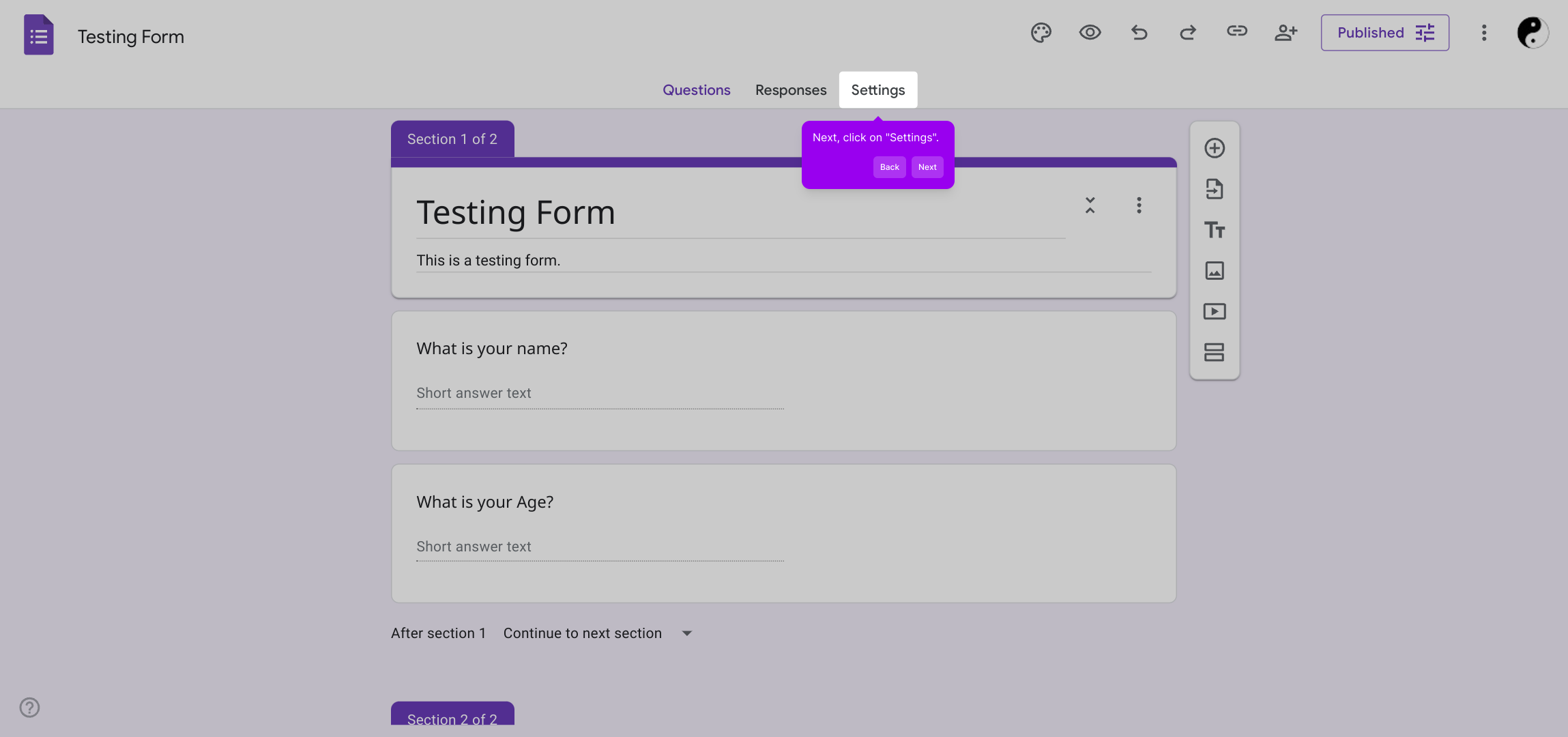The height and width of the screenshot is (737, 1568).
Task: Click short answer text under name question
Action: 600,394
